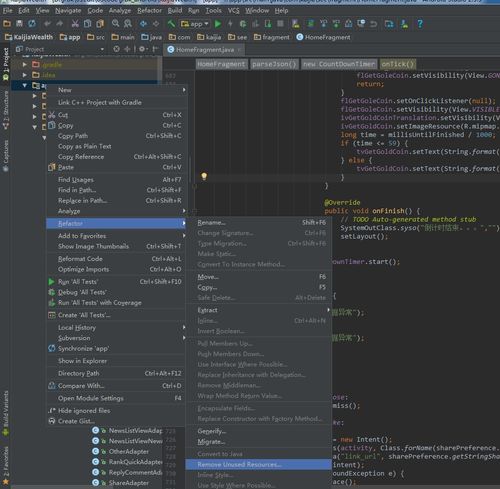Open the app run configuration dropdown
500x489 pixels.
(x=195, y=24)
